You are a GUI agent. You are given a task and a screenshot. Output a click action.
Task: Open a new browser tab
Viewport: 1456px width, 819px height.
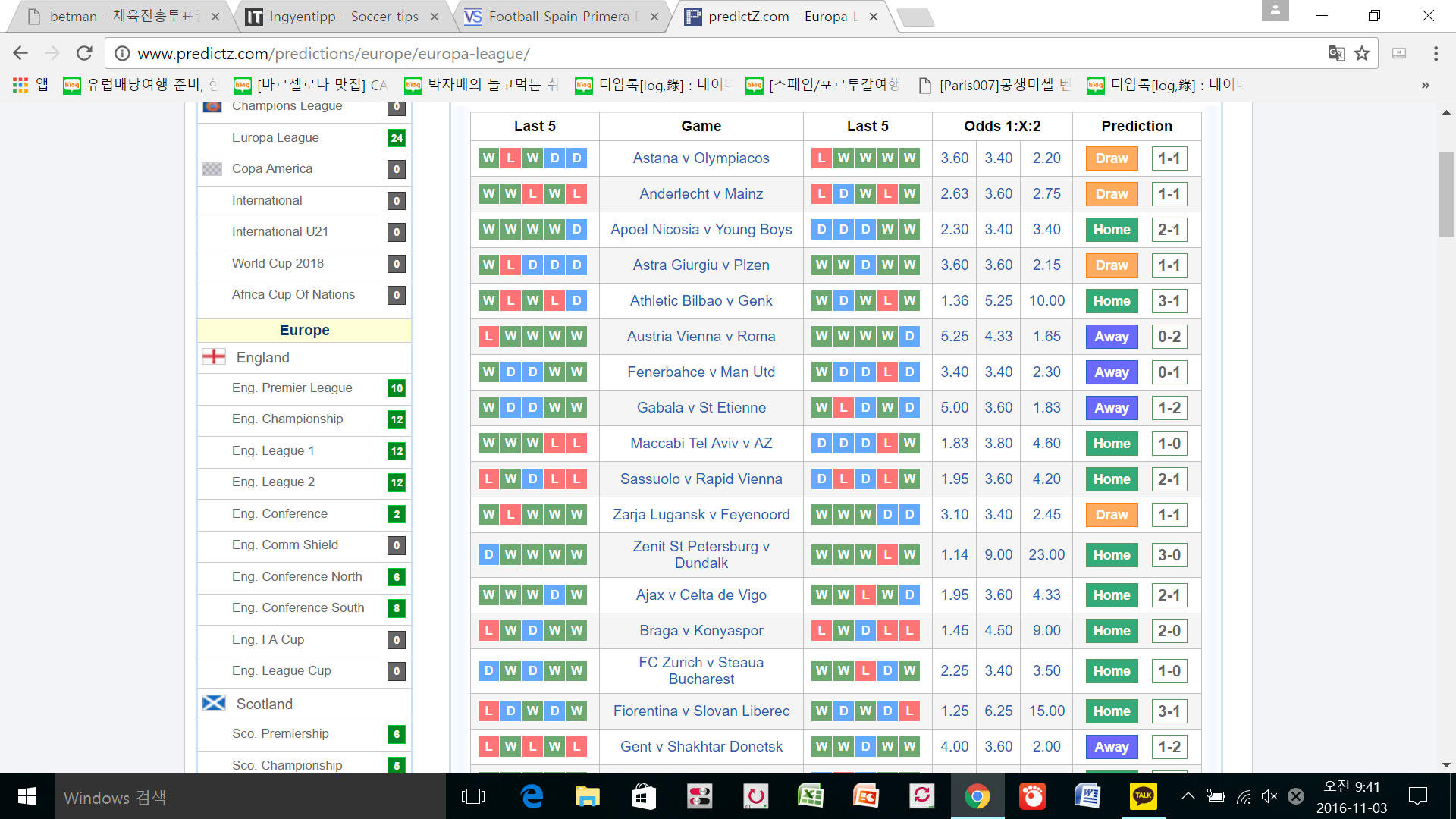pyautogui.click(x=915, y=17)
